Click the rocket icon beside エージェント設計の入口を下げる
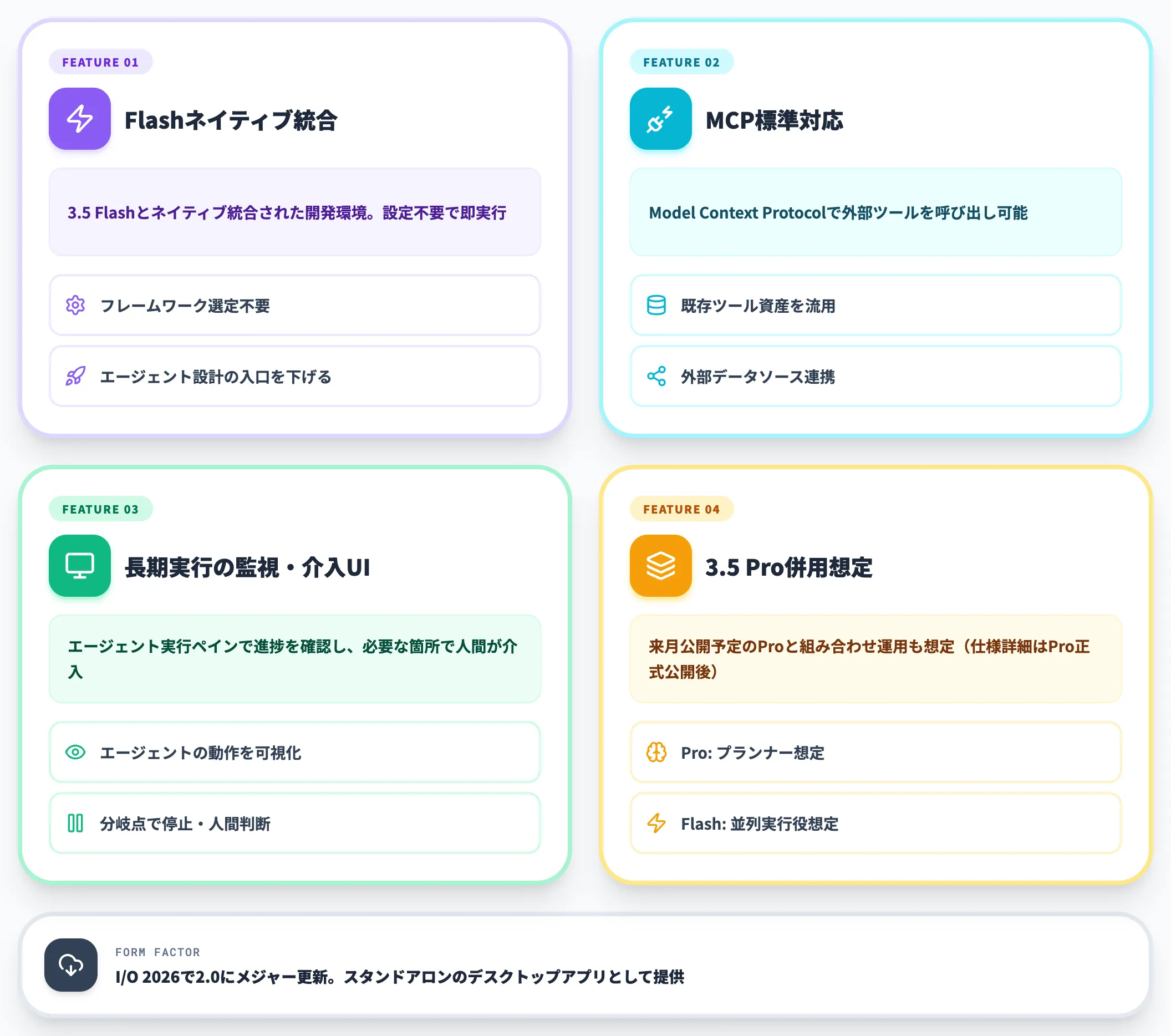Viewport: 1171px width, 1036px height. [75, 377]
